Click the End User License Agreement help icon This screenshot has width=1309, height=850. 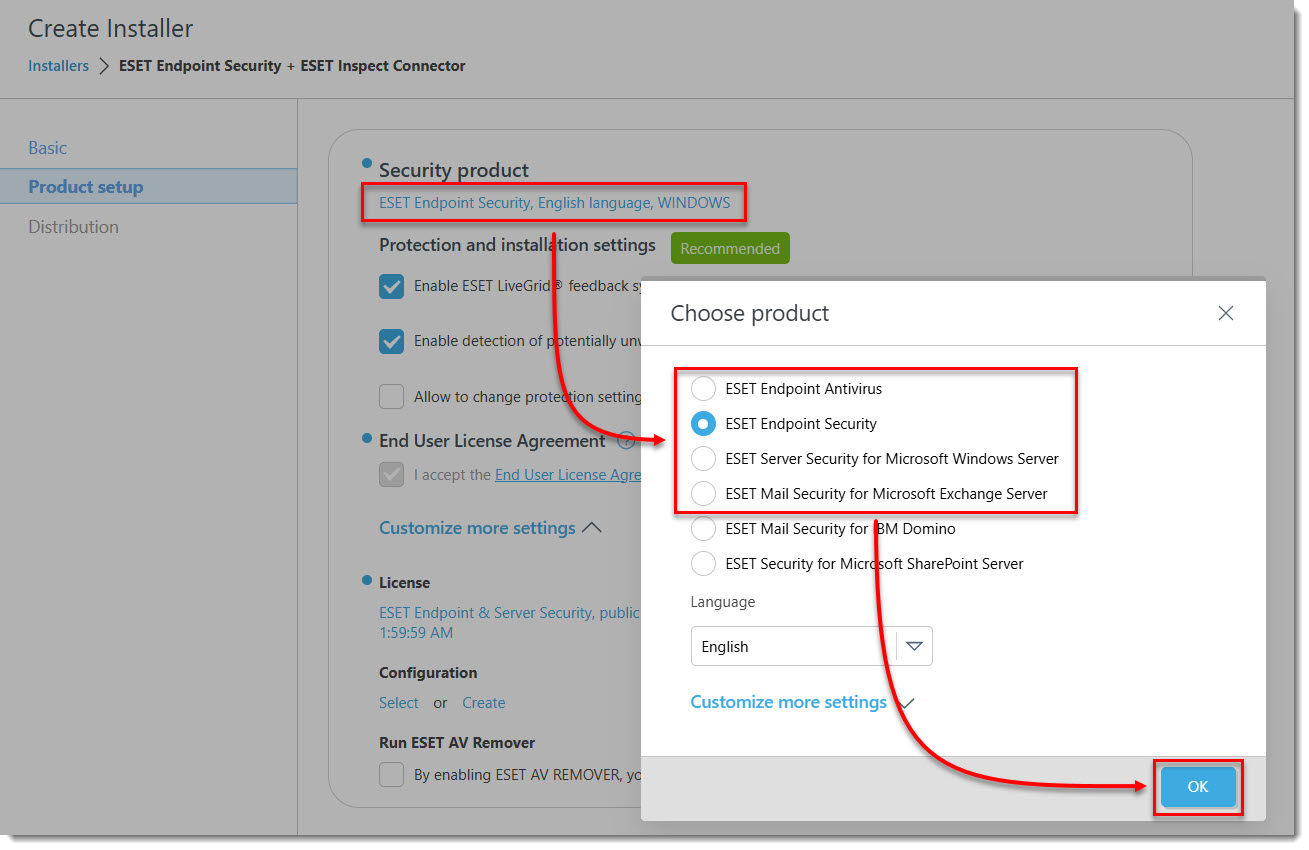tap(627, 441)
